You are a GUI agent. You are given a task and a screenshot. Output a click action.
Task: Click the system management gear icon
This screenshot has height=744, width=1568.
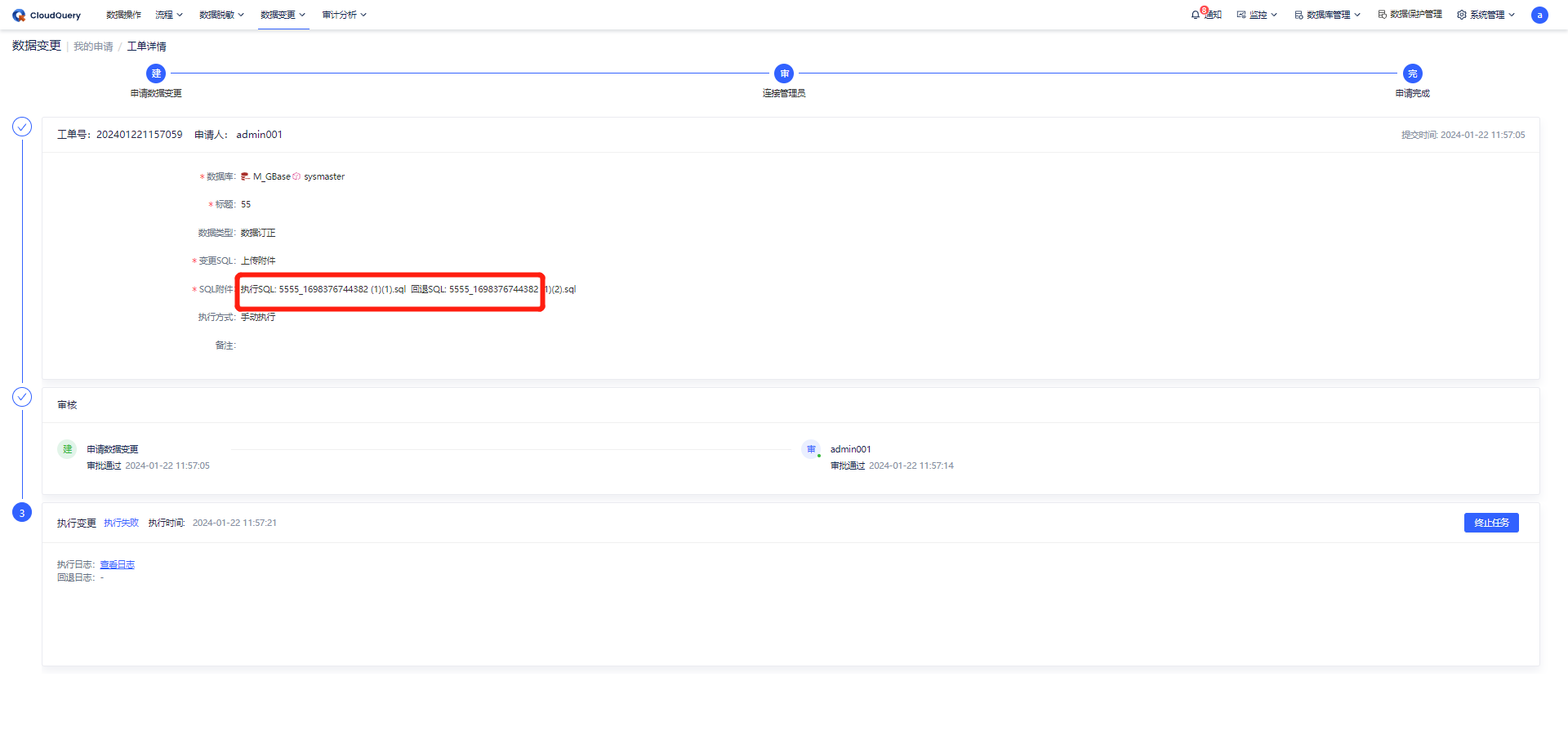[1462, 15]
